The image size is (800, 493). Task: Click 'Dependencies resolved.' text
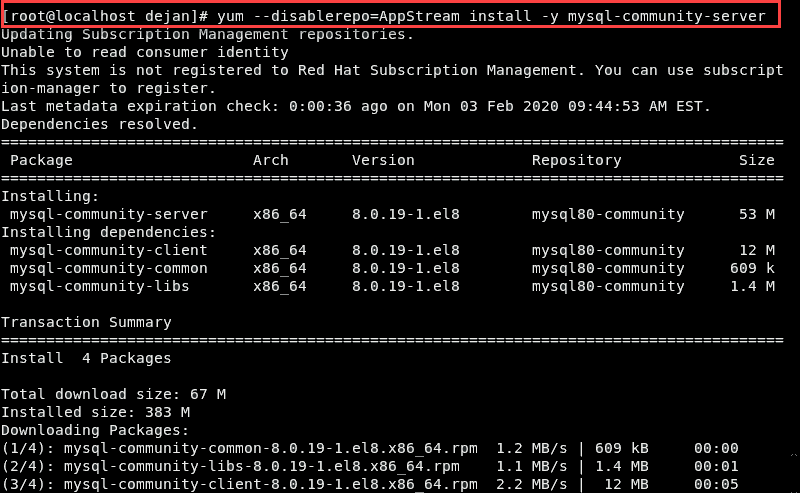tap(99, 124)
